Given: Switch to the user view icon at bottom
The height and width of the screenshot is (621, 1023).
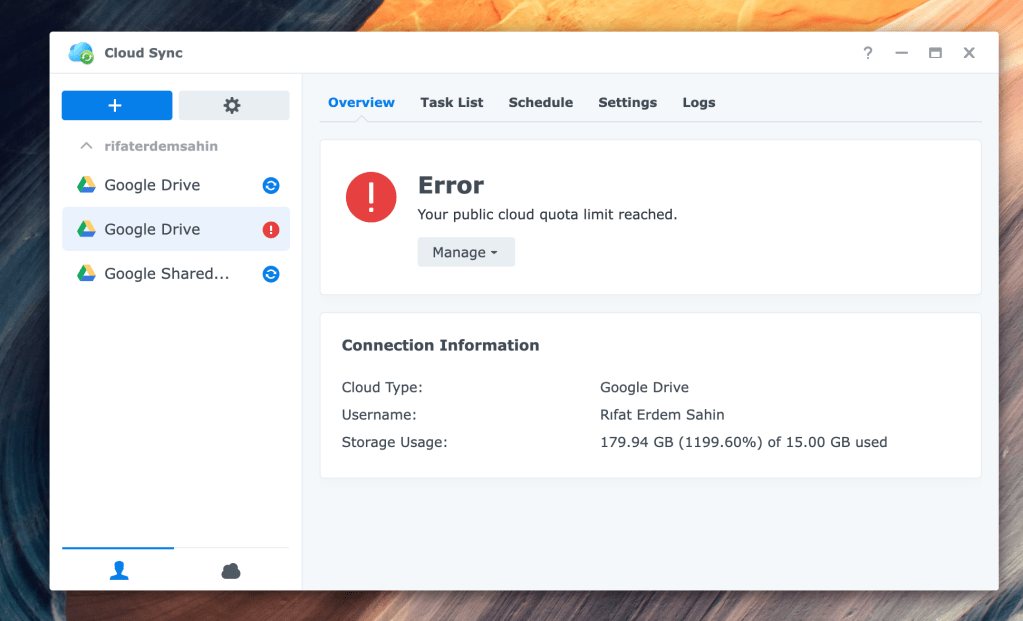Looking at the screenshot, I should click(x=119, y=571).
